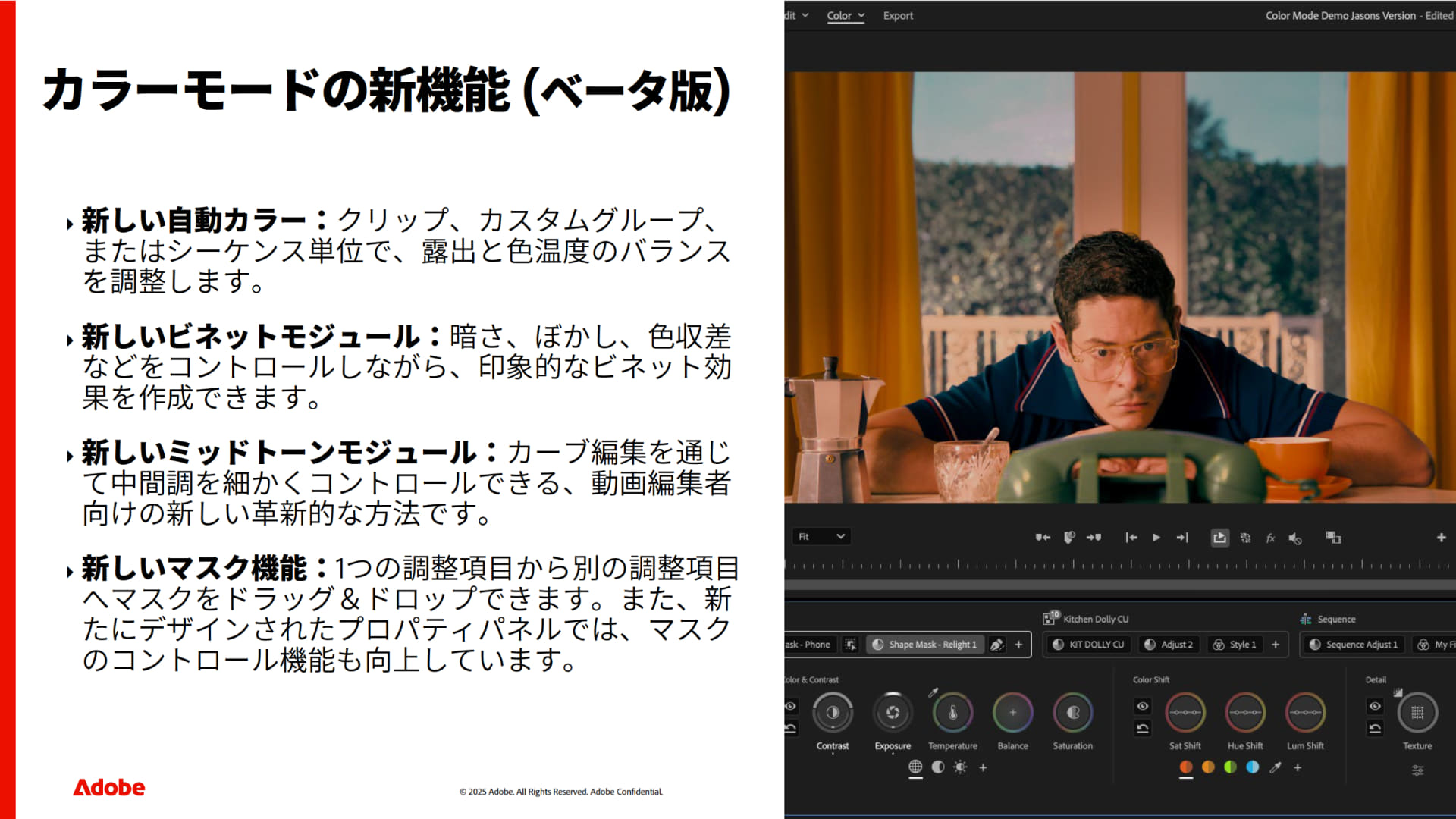1456x819 pixels.
Task: Select the Sequence Adjust 1 chip
Action: point(1354,644)
